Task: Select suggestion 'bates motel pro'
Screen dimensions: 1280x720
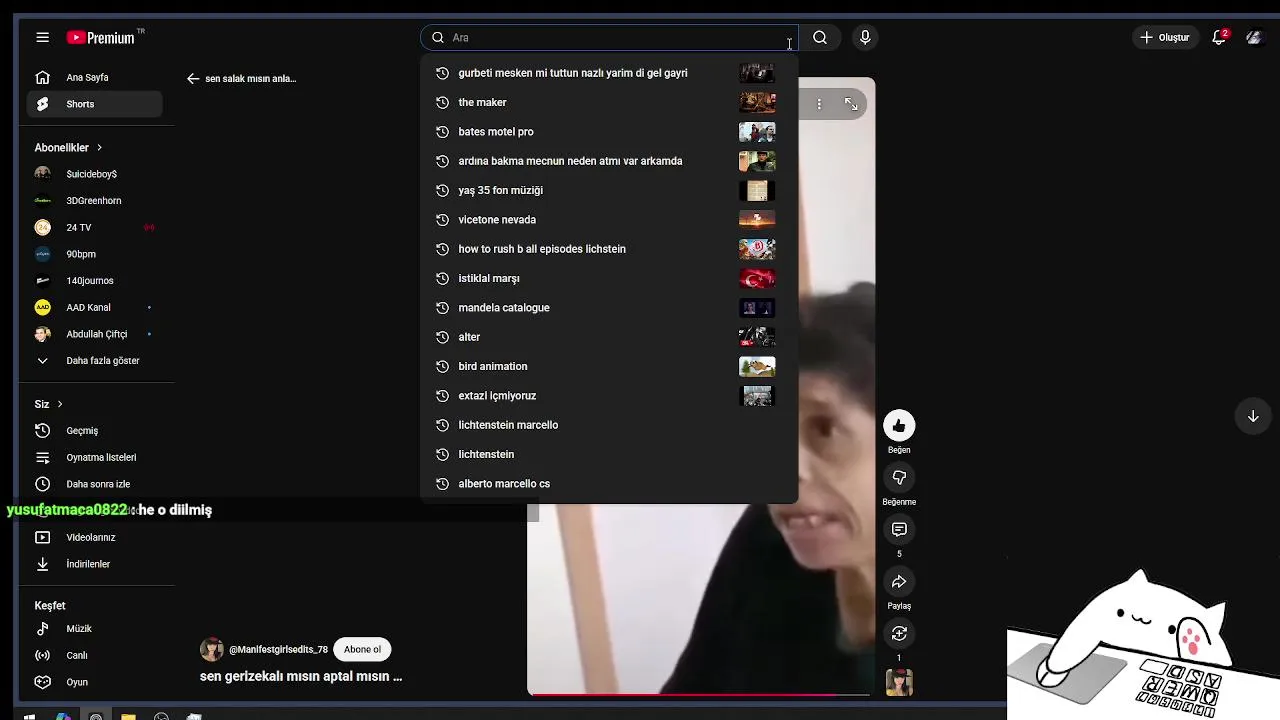Action: (x=609, y=131)
